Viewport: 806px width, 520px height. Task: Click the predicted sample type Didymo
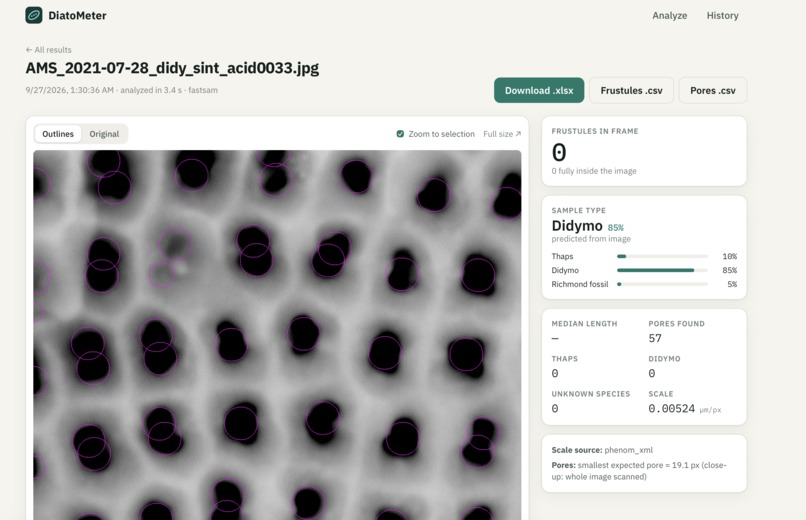click(x=577, y=226)
